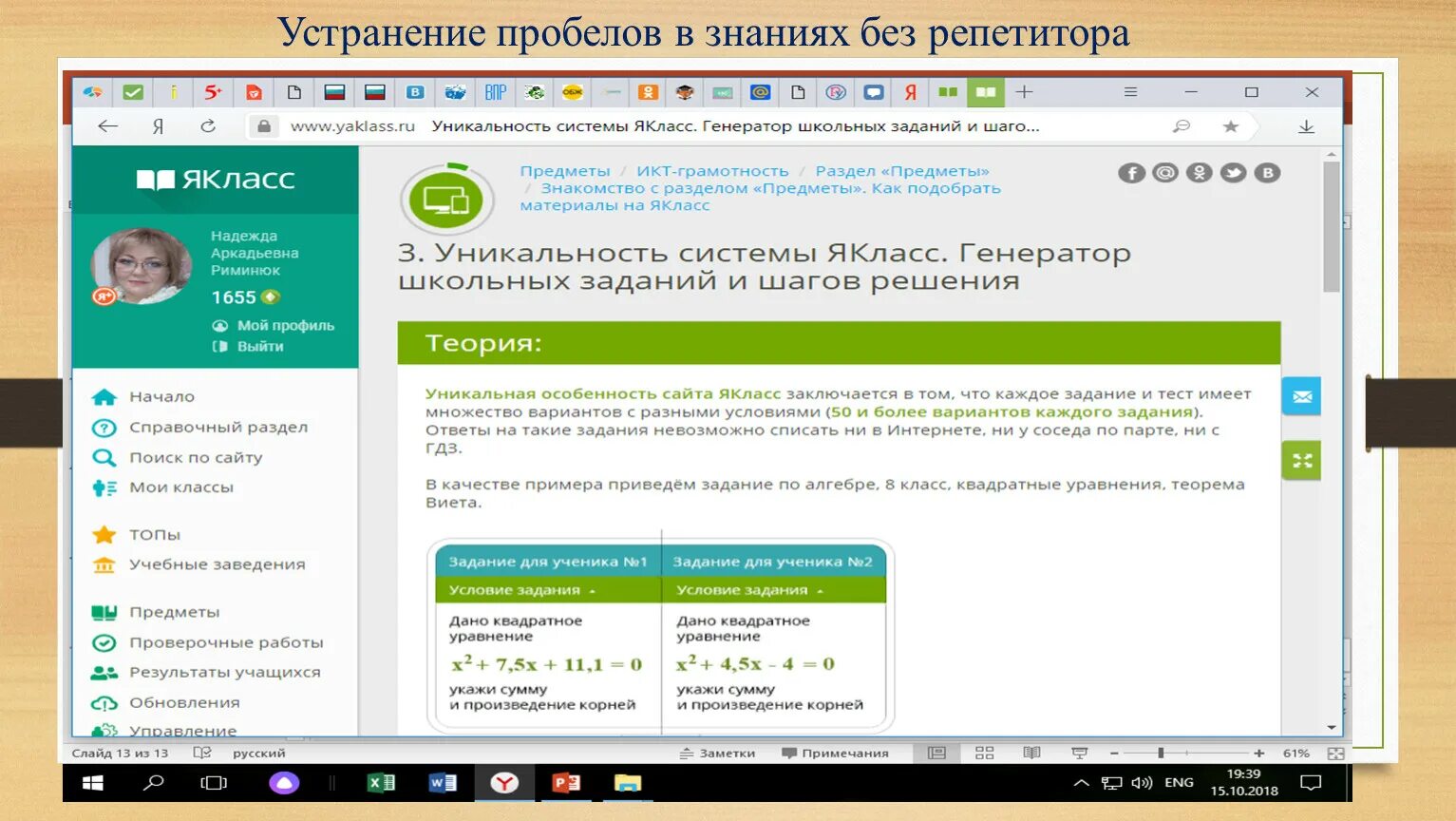Viewport: 1456px width, 821px height.
Task: Bookmark the page with the star icon
Action: click(x=1231, y=126)
